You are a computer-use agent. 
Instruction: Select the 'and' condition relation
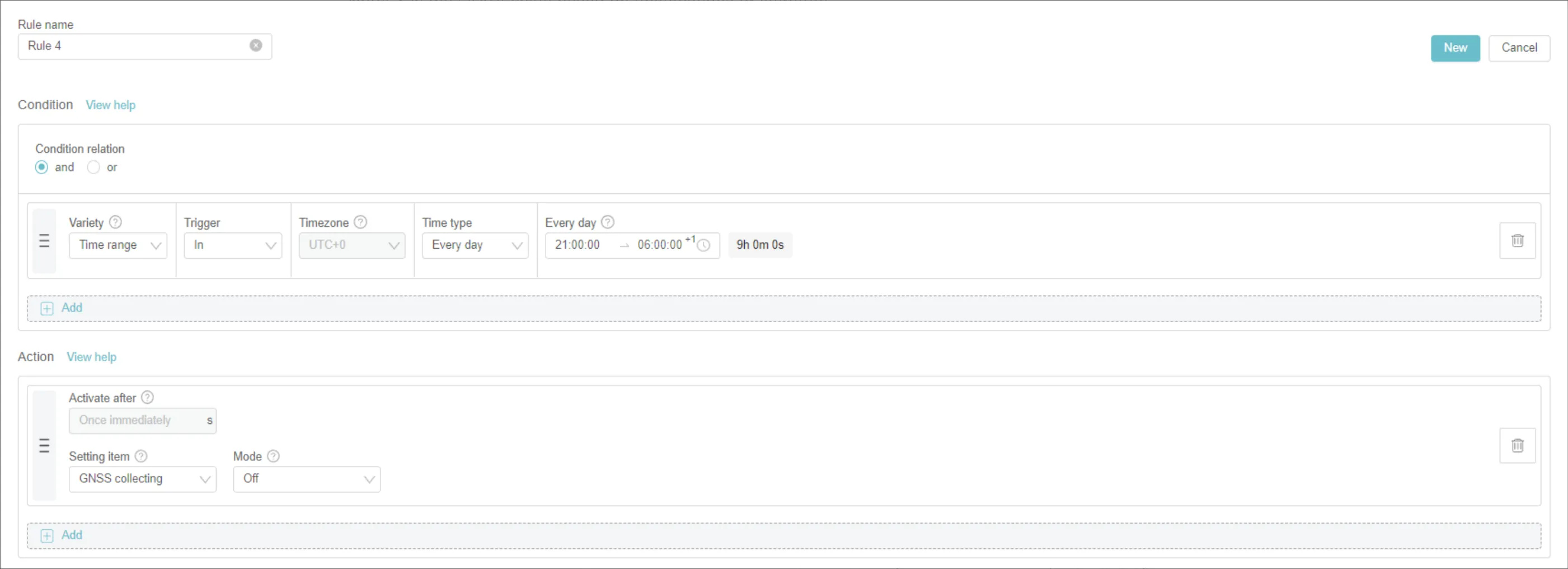[41, 167]
